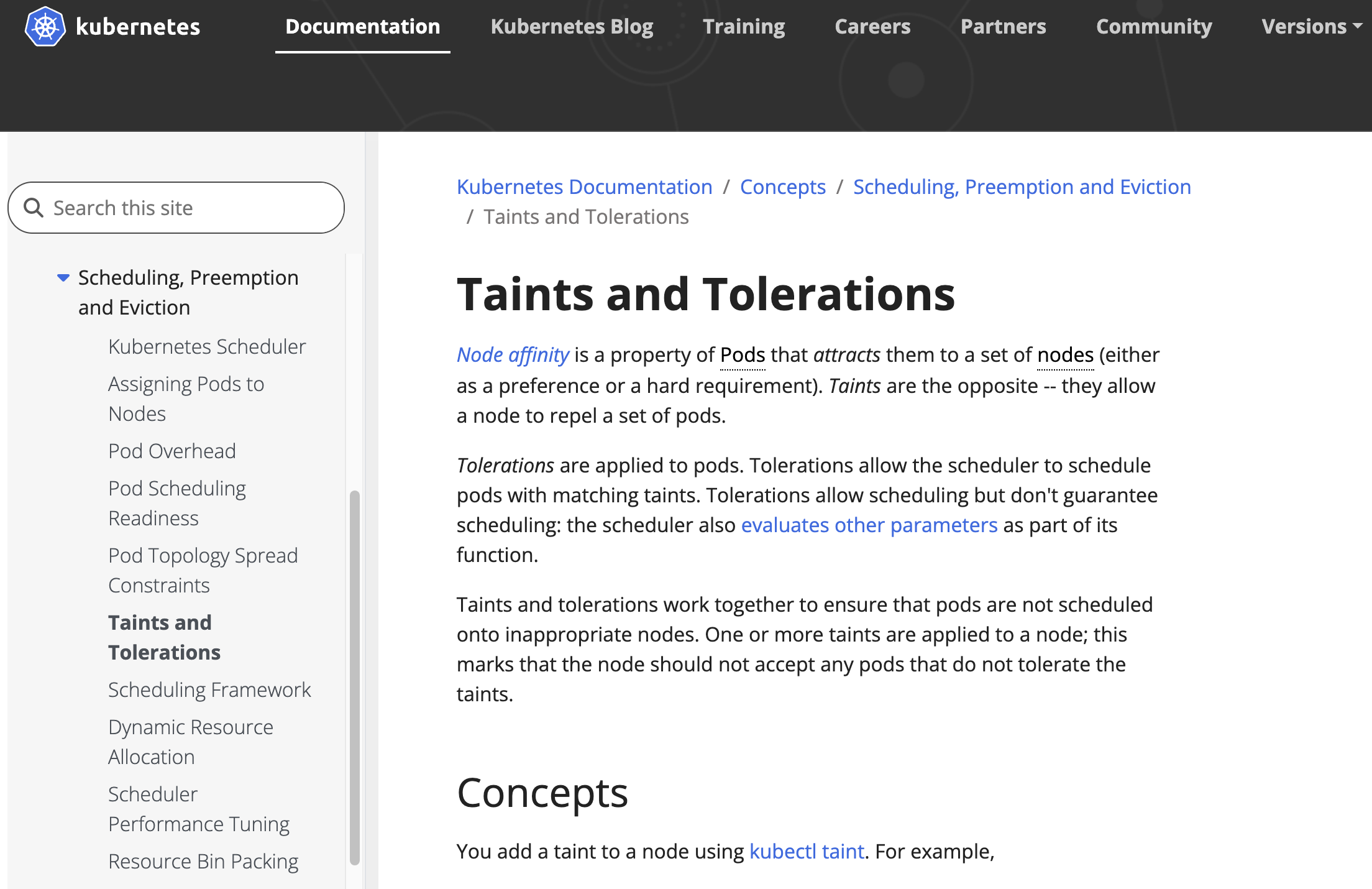Open the Community nav item
Image resolution: width=1372 pixels, height=889 pixels.
[x=1154, y=27]
